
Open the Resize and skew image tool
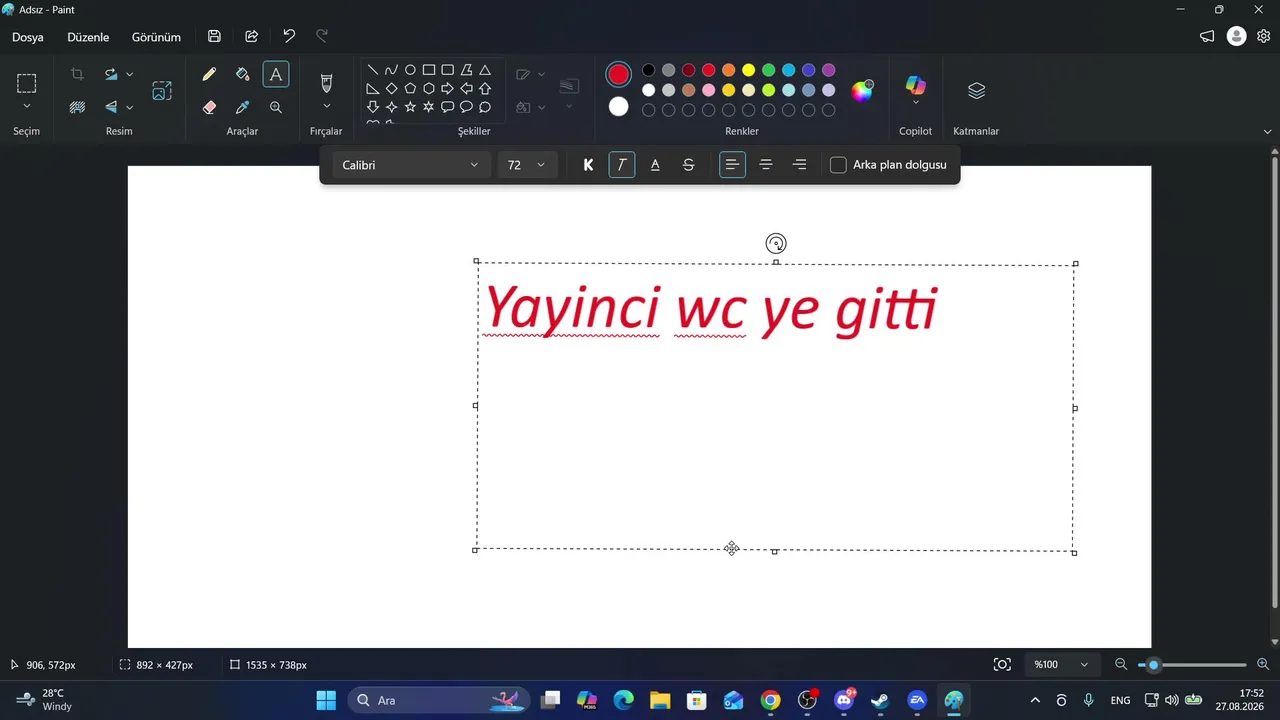pos(162,91)
